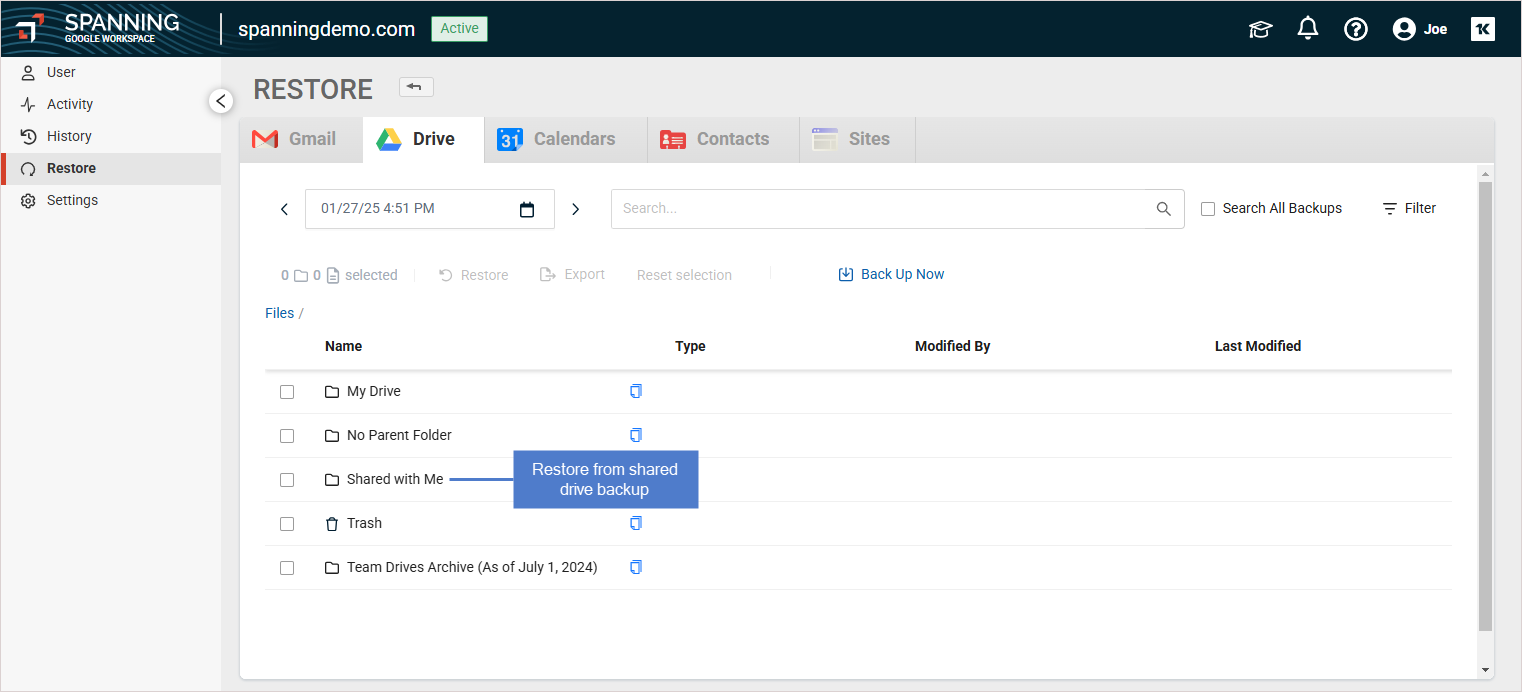
Task: Open Joe's user account menu
Action: tap(1420, 29)
